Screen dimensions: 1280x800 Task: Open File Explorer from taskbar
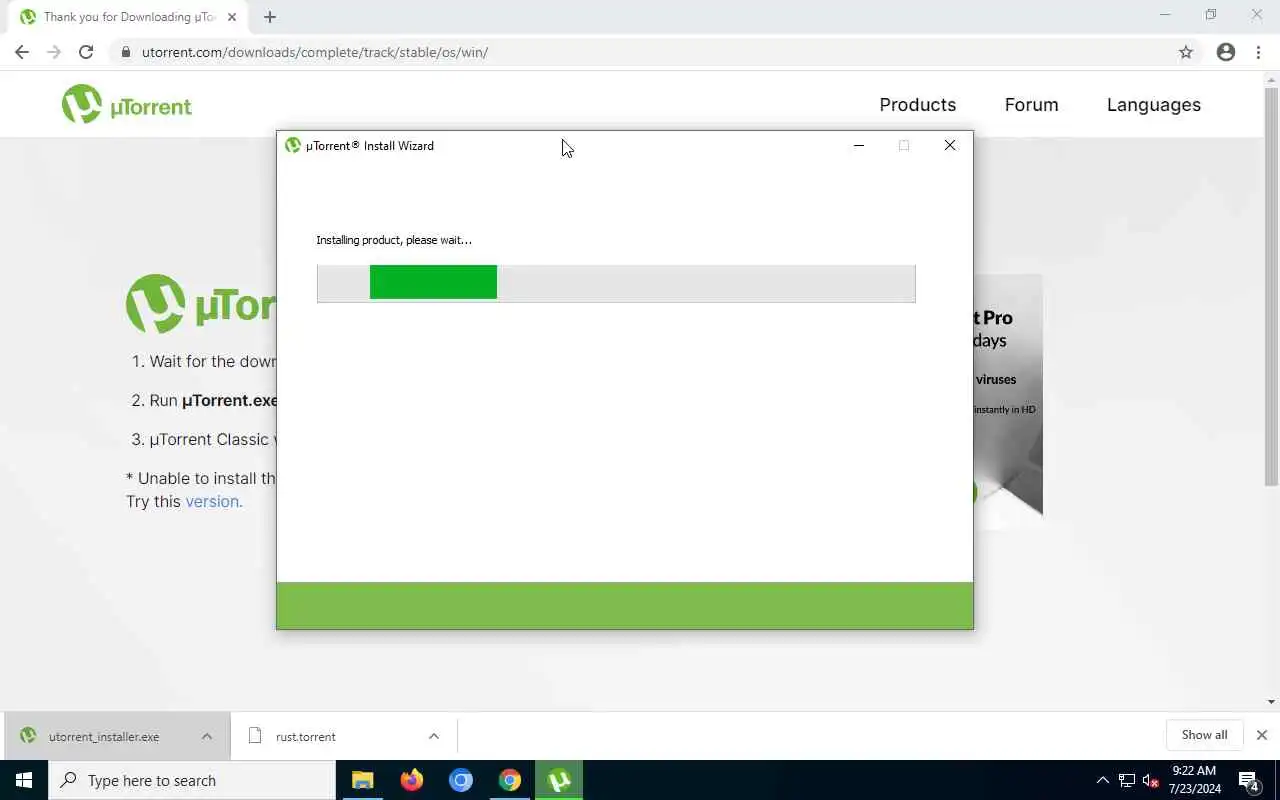(x=362, y=780)
